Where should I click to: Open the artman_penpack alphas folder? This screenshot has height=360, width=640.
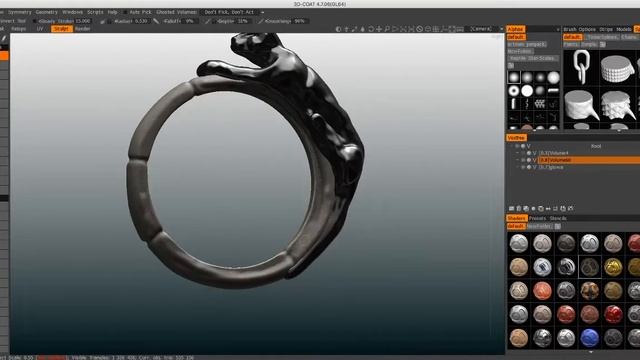[527, 44]
